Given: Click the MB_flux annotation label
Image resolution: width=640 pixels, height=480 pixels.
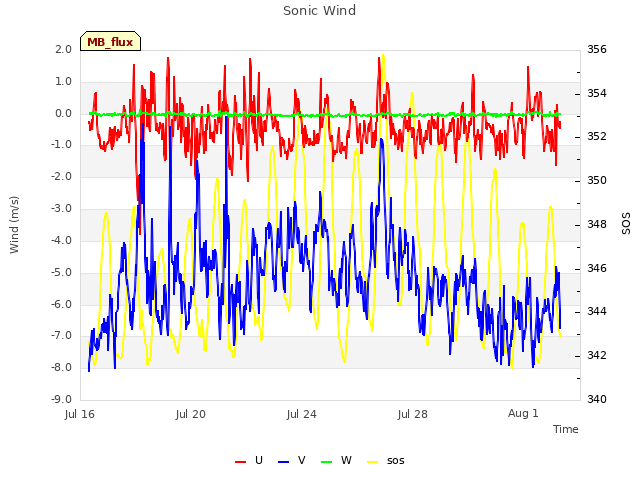Looking at the screenshot, I should coord(110,42).
